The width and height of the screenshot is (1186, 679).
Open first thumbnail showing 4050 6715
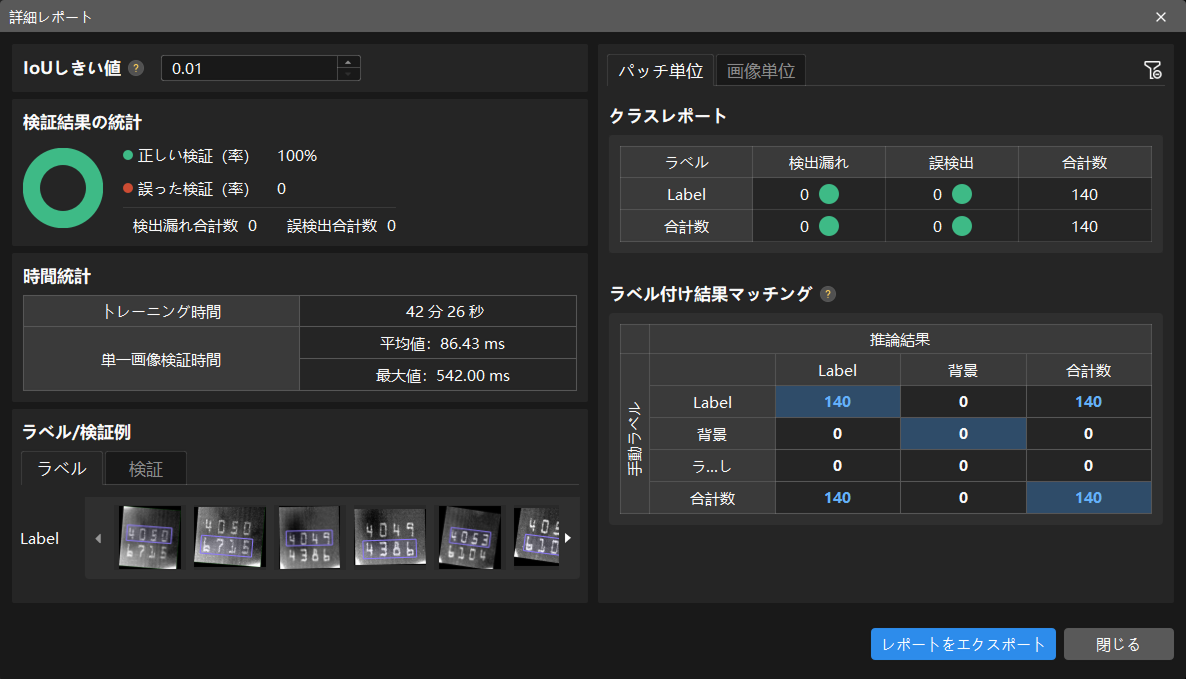point(150,538)
